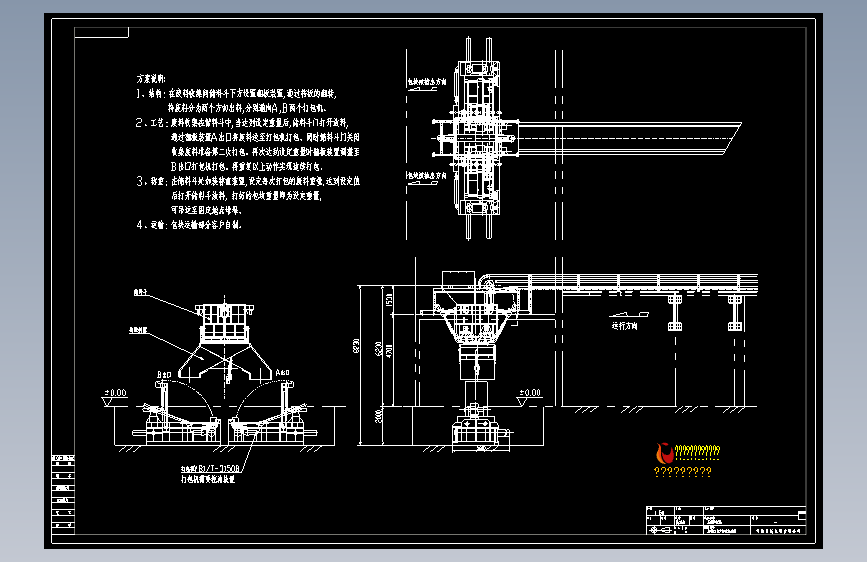
Task: Click the 'B出口' label
Action: click(164, 375)
